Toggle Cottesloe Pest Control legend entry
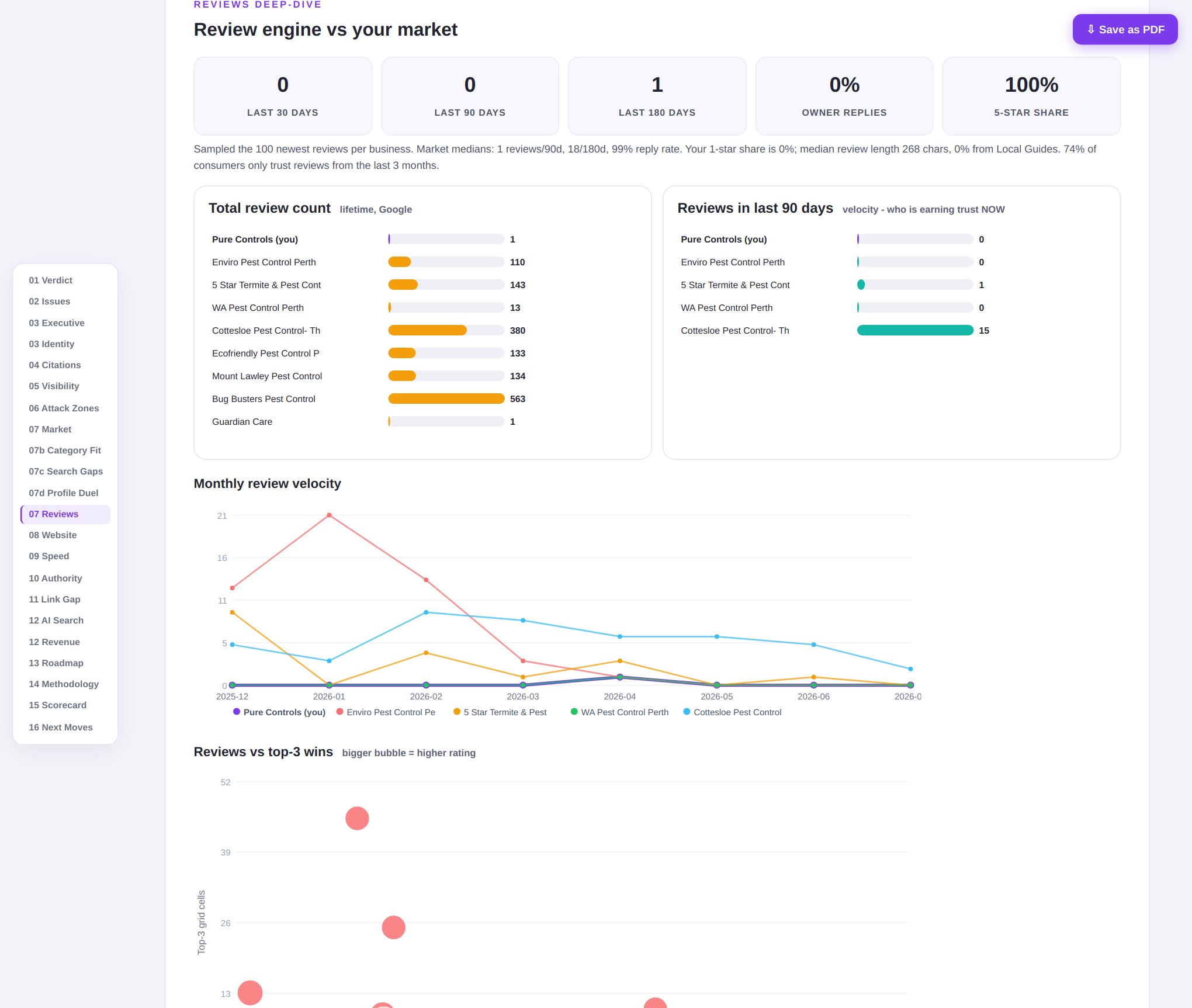1192x1008 pixels. (x=732, y=712)
